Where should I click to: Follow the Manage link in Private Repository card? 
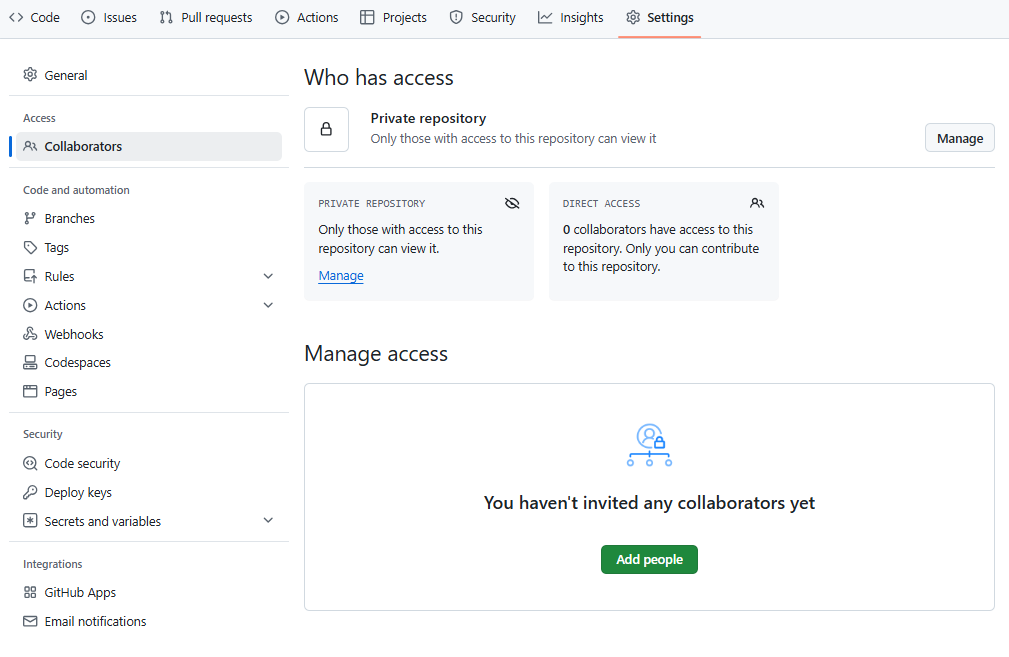(341, 276)
